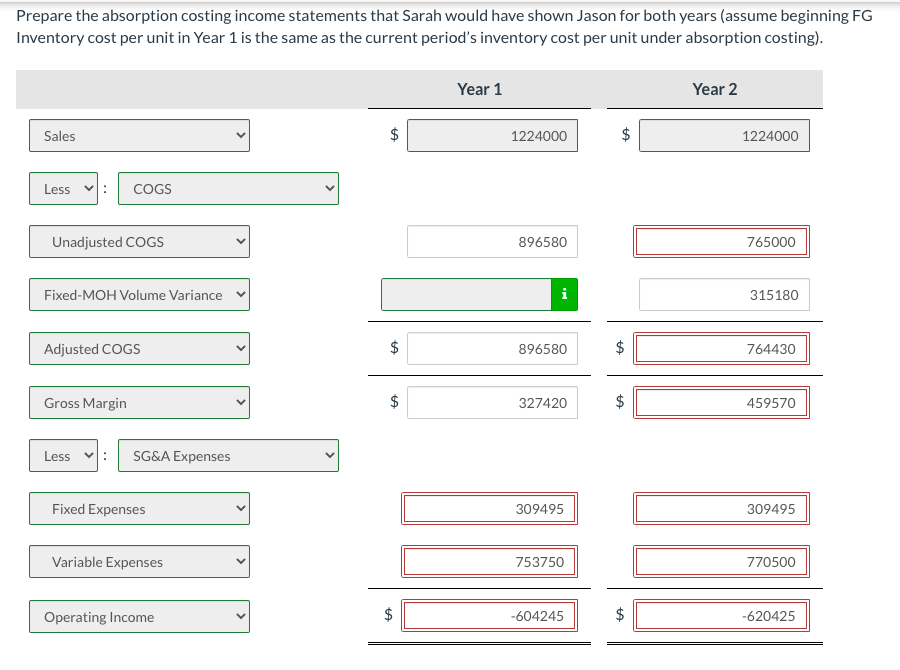Open the Less dropdown beside SG&A Expenses
900x670 pixels.
pyautogui.click(x=64, y=456)
